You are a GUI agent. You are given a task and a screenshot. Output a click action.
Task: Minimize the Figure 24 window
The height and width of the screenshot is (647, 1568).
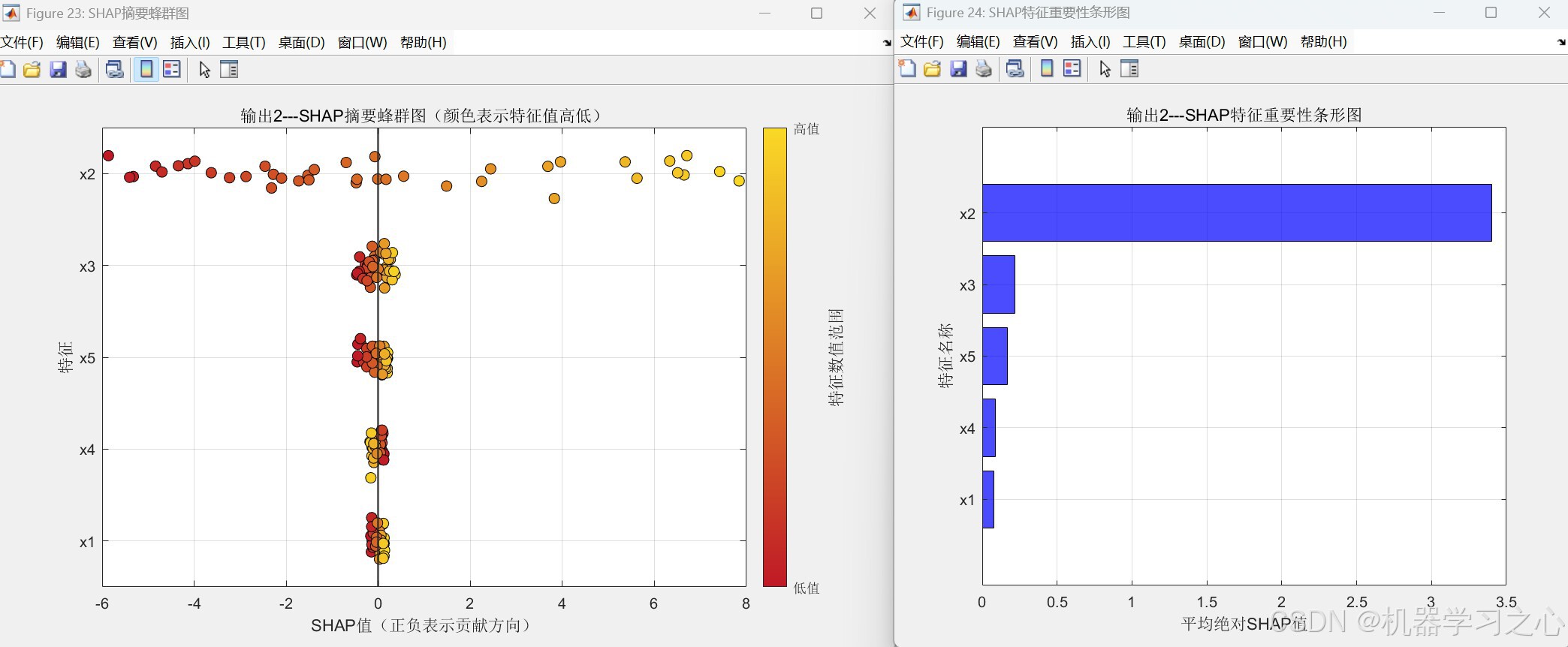1439,13
